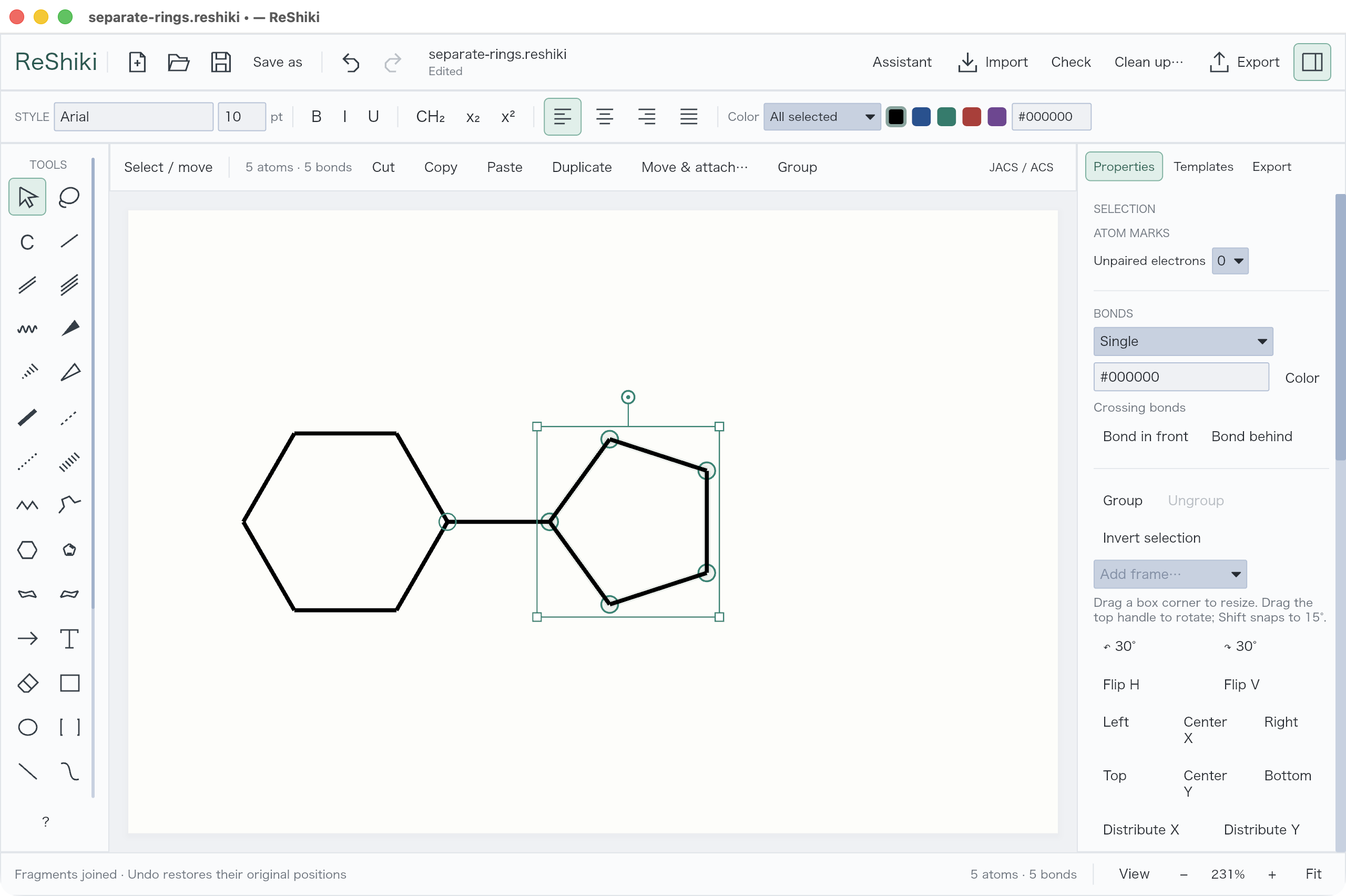Pick the carbon atom C tool
The image size is (1346, 896).
tap(27, 242)
